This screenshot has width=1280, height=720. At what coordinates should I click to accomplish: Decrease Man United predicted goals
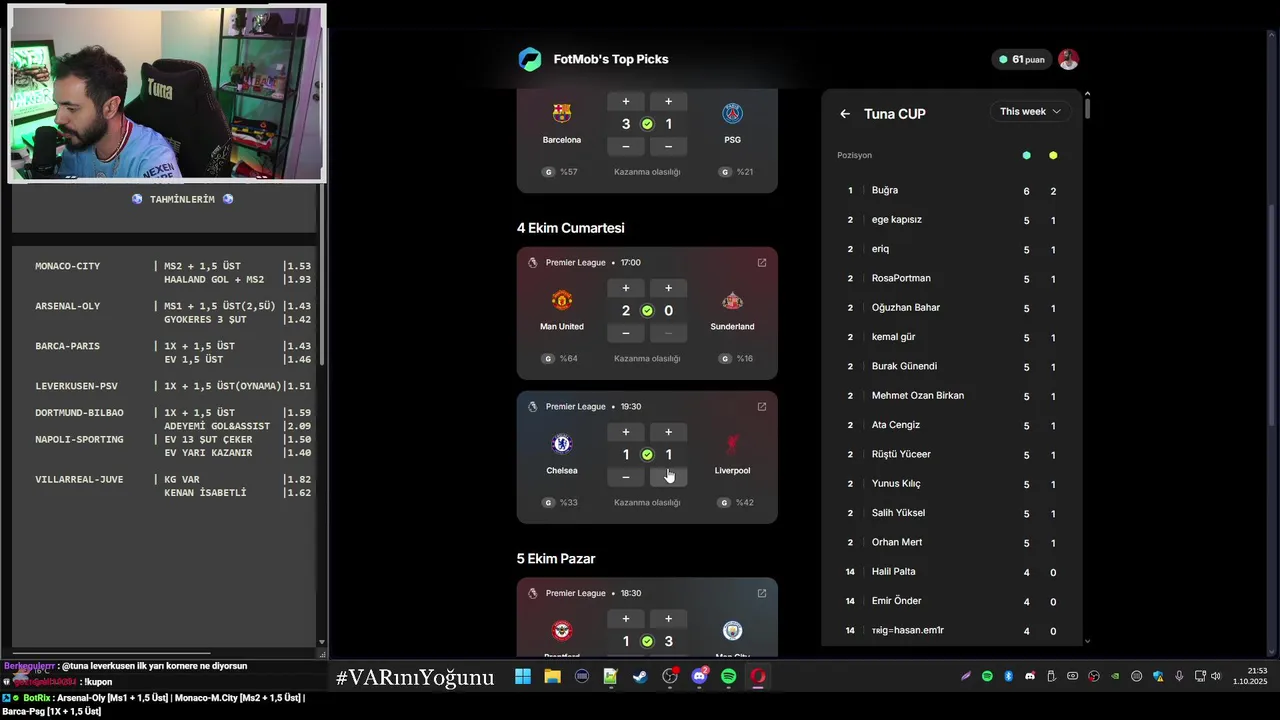(x=626, y=333)
